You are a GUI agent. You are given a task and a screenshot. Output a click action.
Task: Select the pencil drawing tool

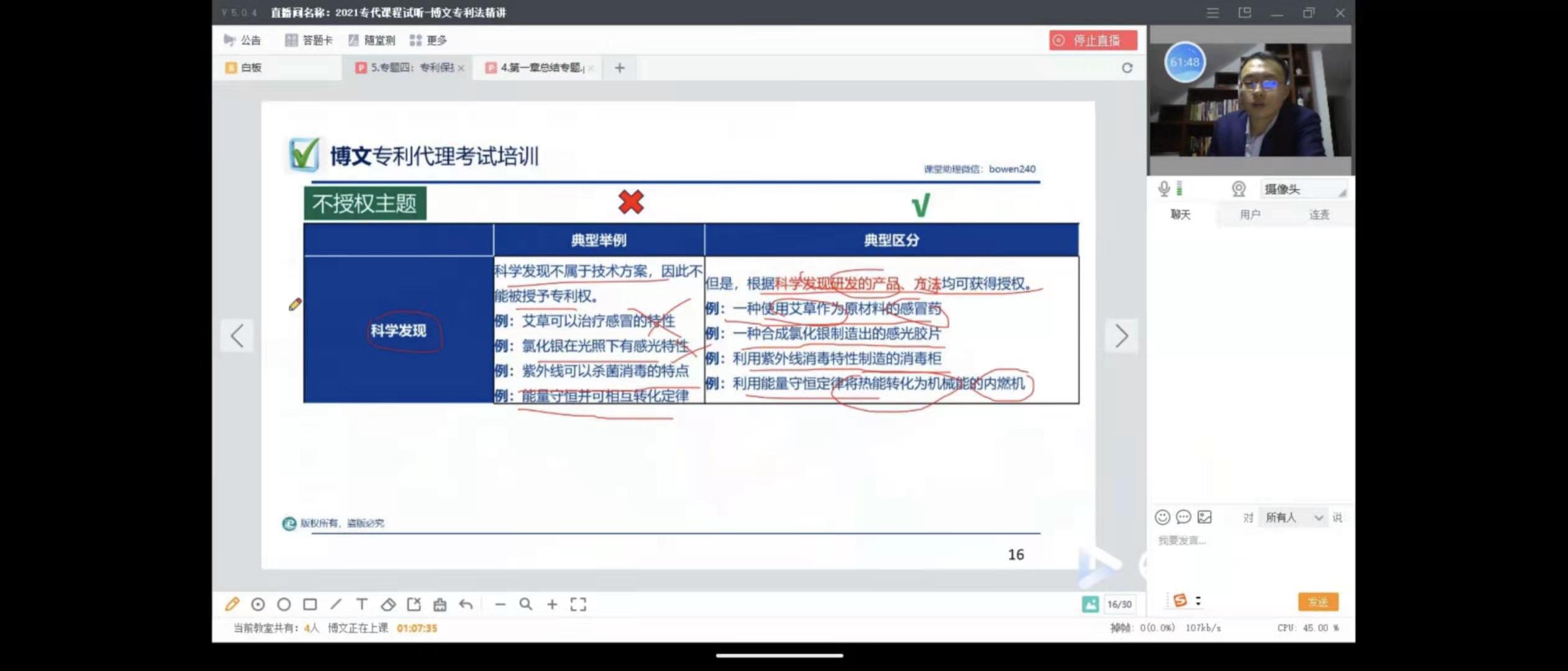pyautogui.click(x=232, y=604)
